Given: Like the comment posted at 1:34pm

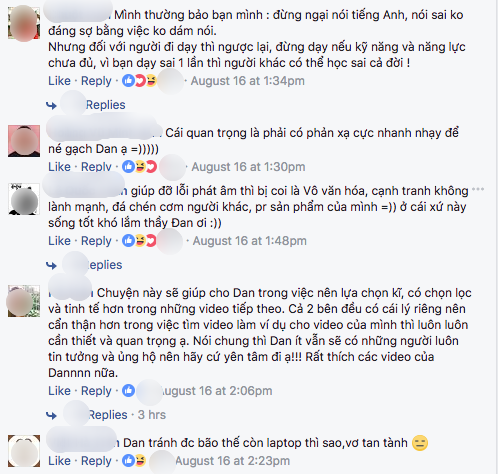Looking at the screenshot, I should coord(59,81).
